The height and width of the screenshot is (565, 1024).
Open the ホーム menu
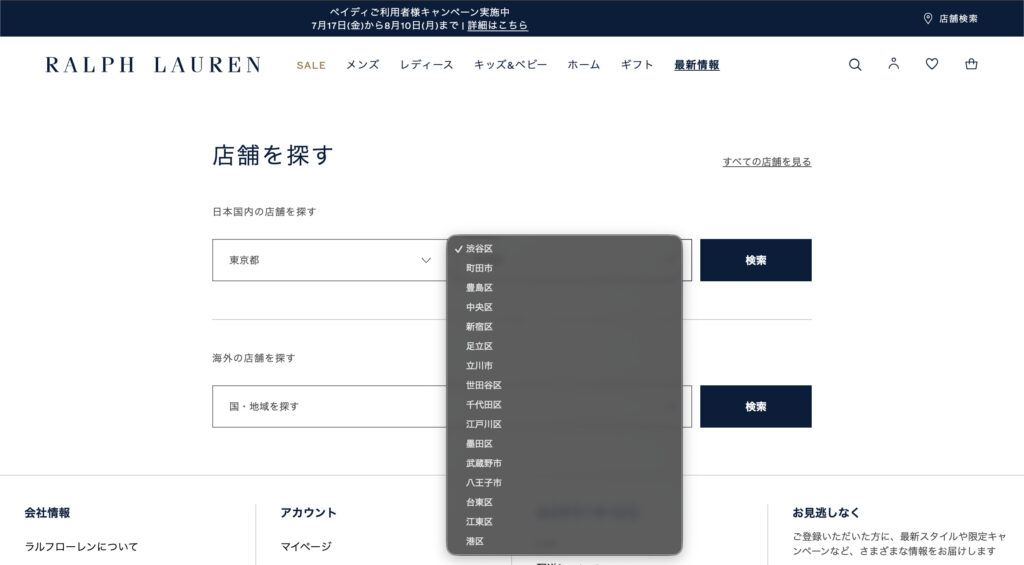[x=583, y=65]
